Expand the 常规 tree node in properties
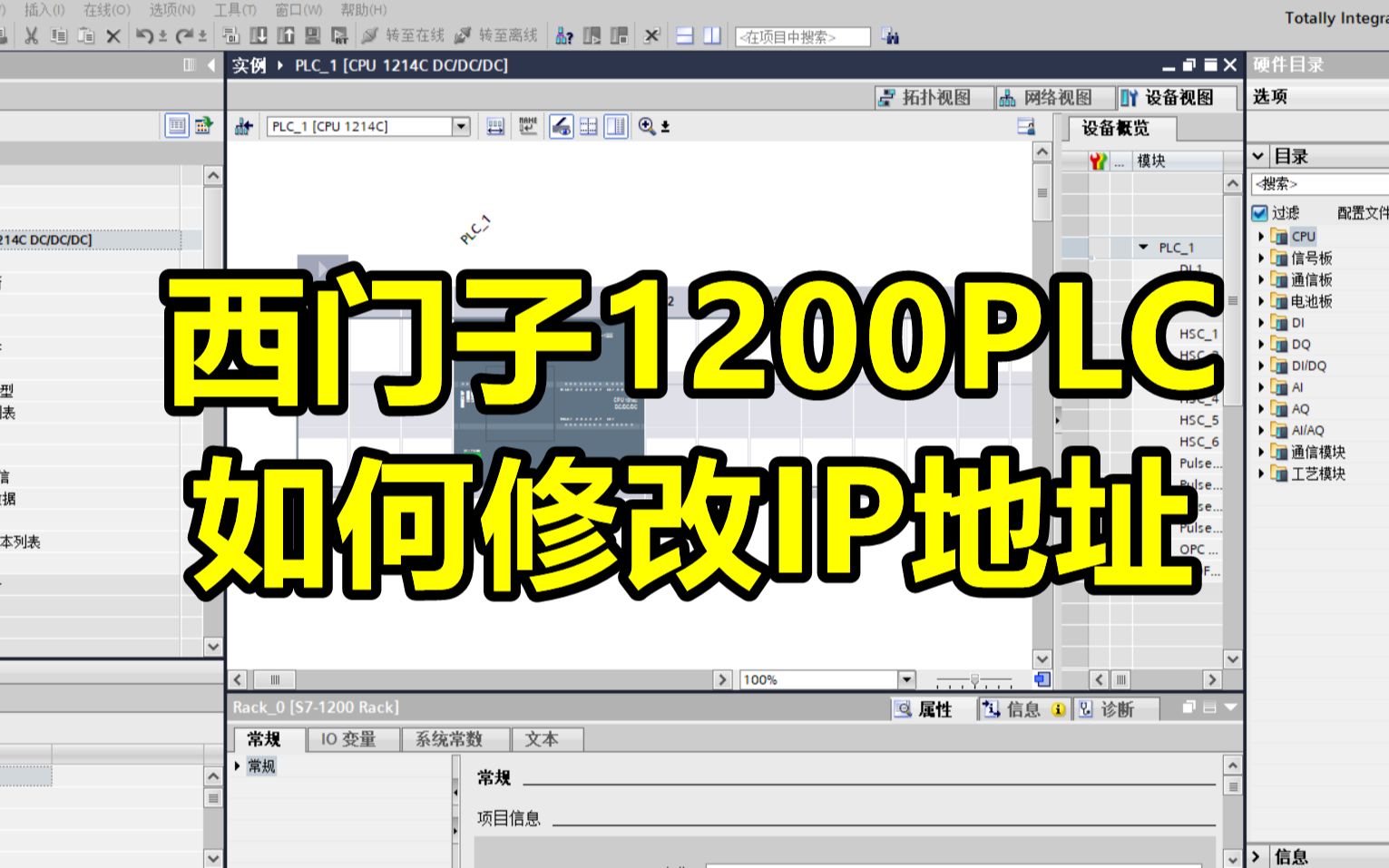Viewport: 1389px width, 868px height. (238, 766)
